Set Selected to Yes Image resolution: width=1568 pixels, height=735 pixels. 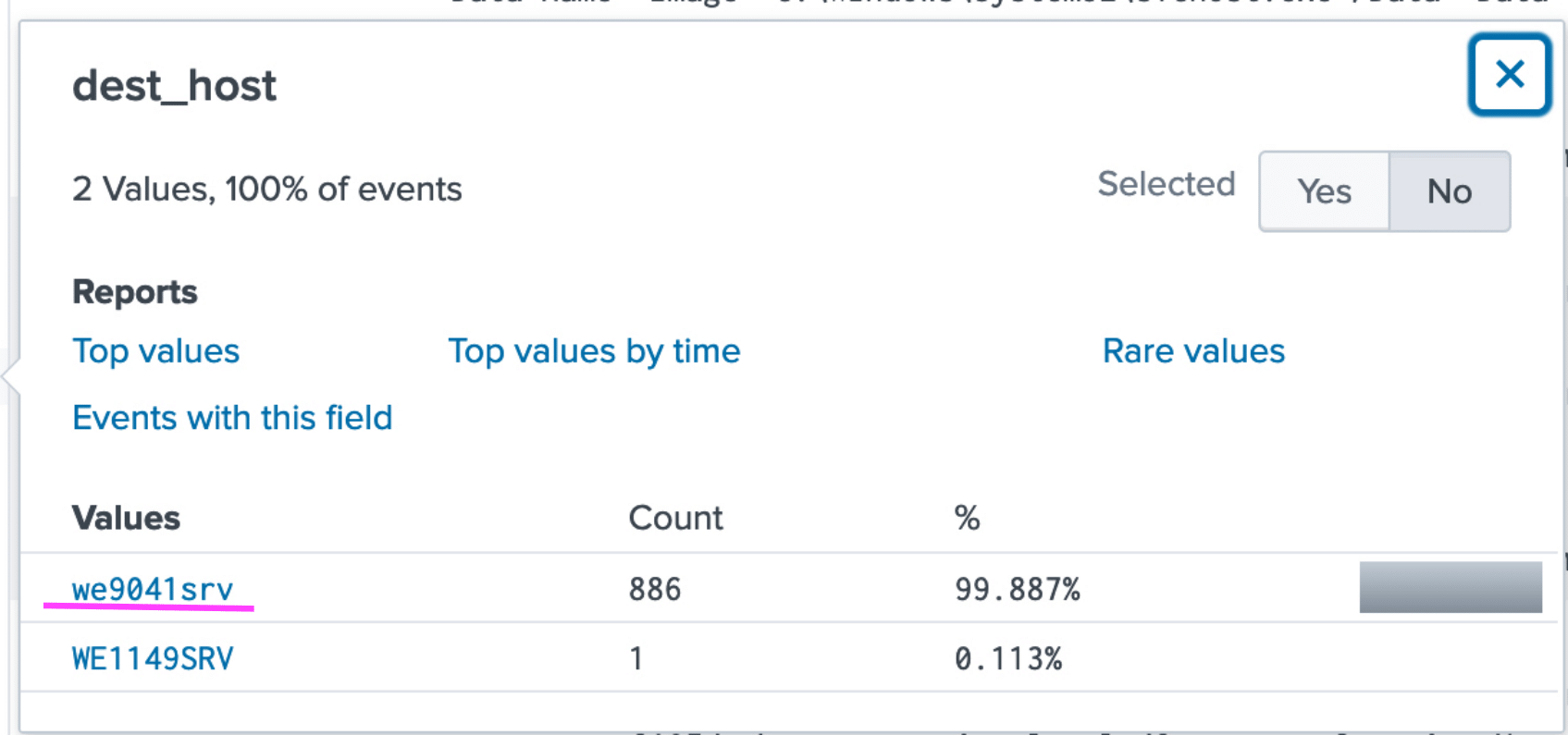[x=1324, y=191]
